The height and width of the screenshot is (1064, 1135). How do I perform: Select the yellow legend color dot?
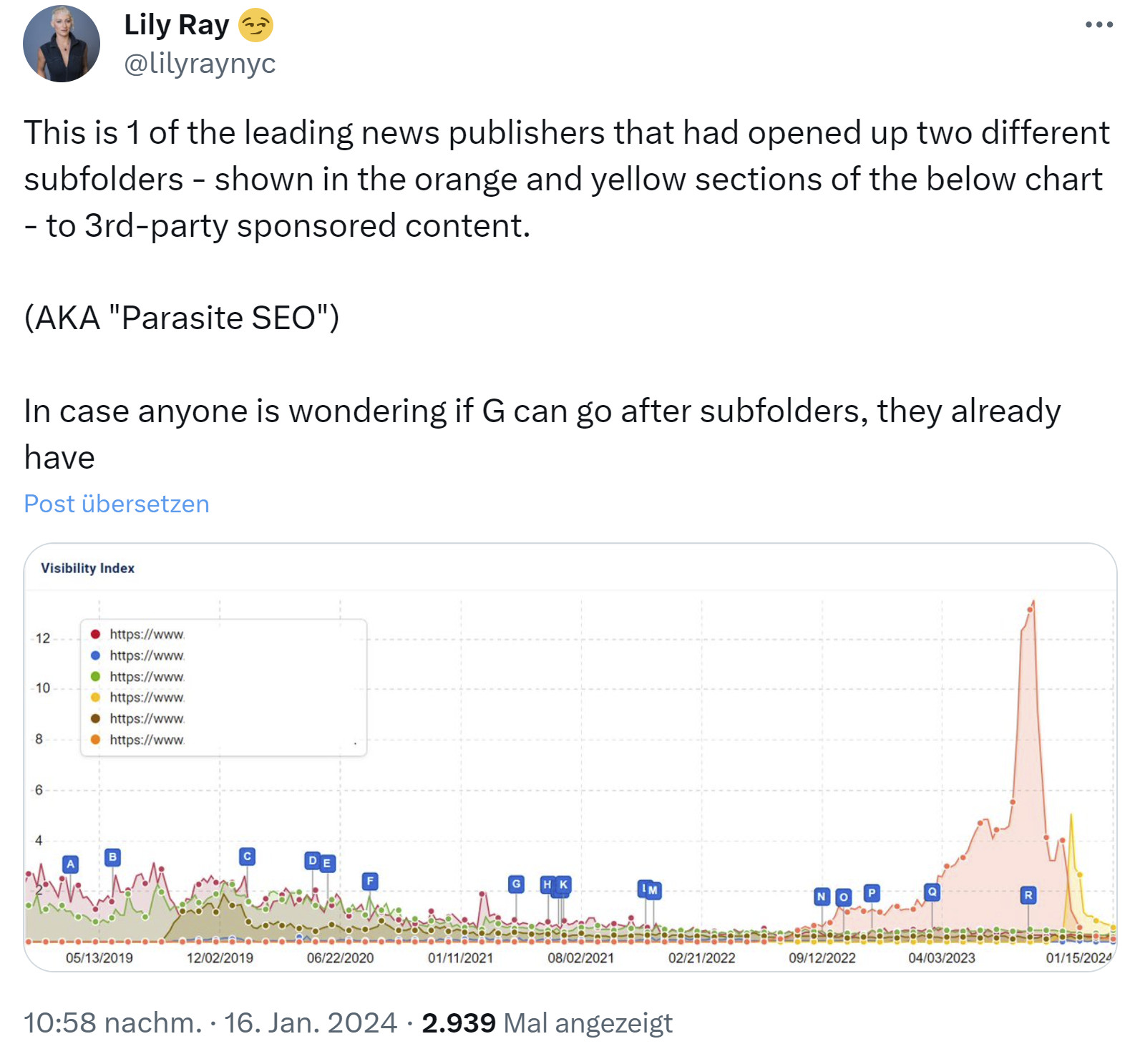94,695
